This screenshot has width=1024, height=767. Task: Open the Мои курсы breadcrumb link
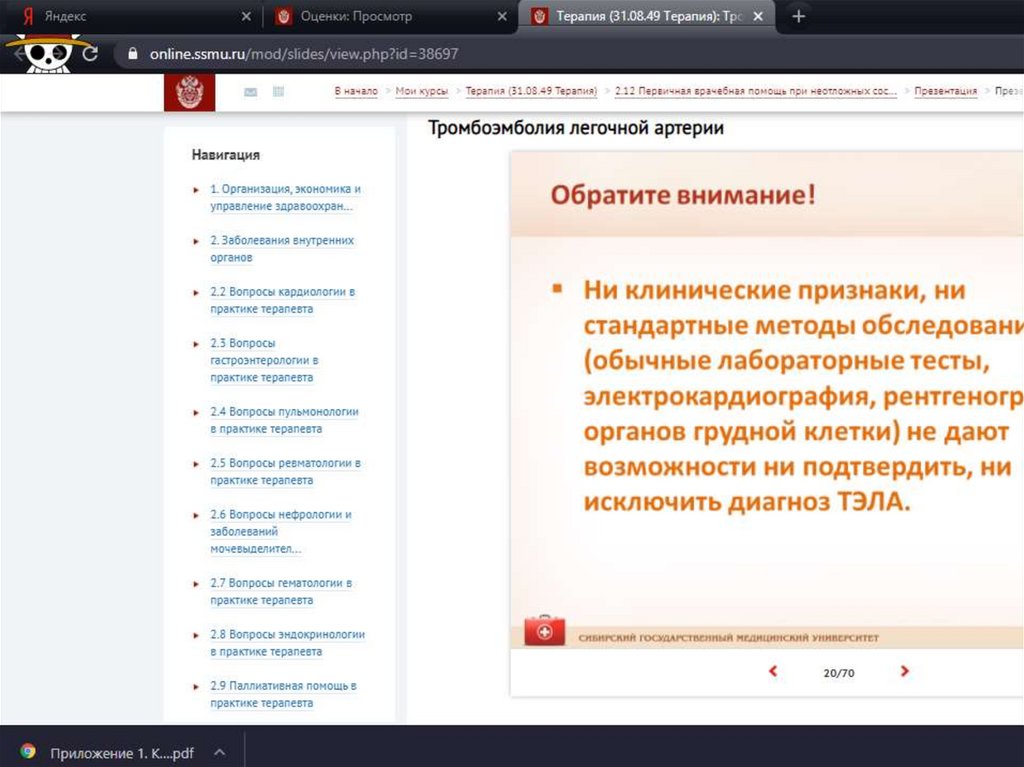(422, 91)
